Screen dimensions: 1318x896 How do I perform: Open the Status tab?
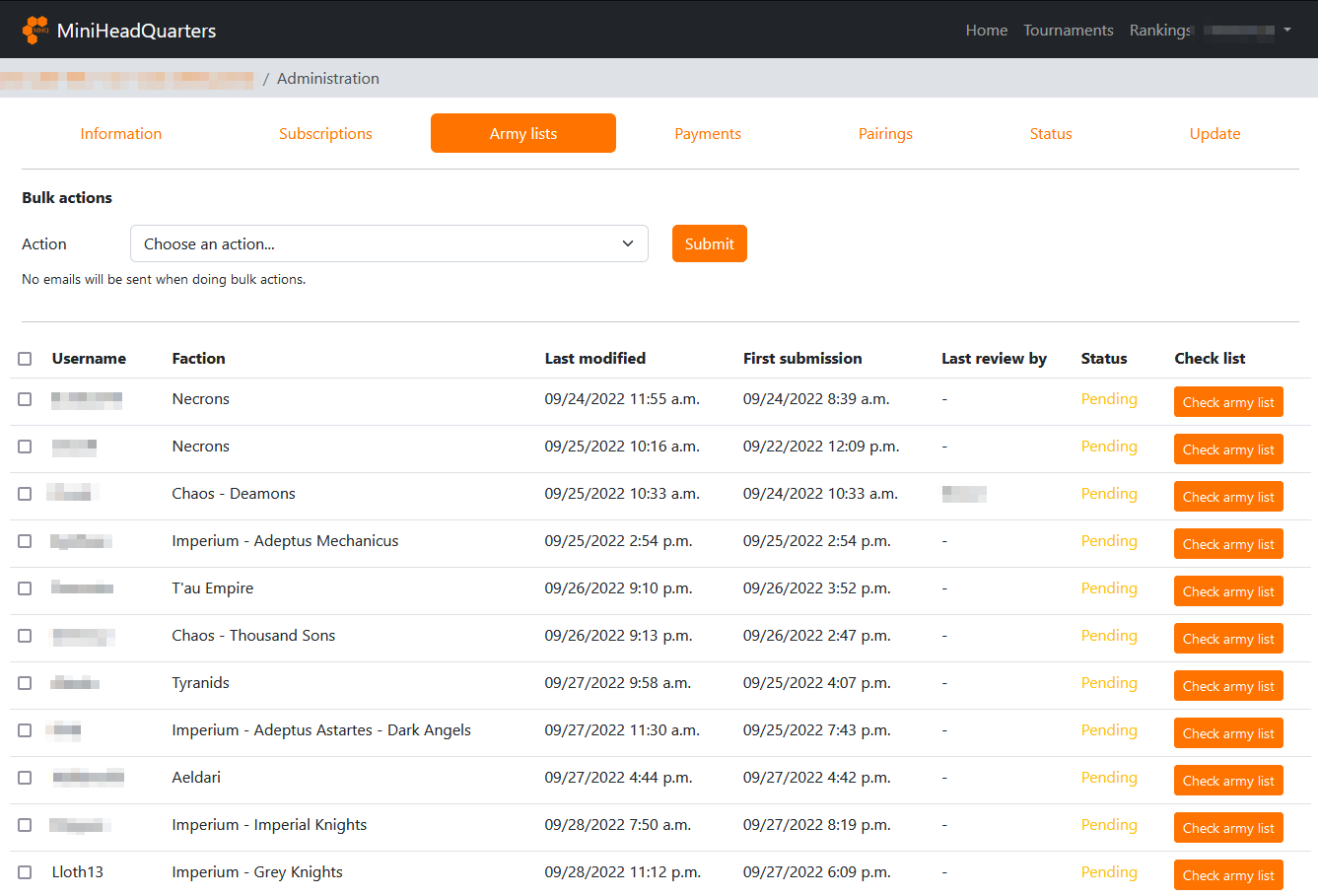click(1050, 134)
